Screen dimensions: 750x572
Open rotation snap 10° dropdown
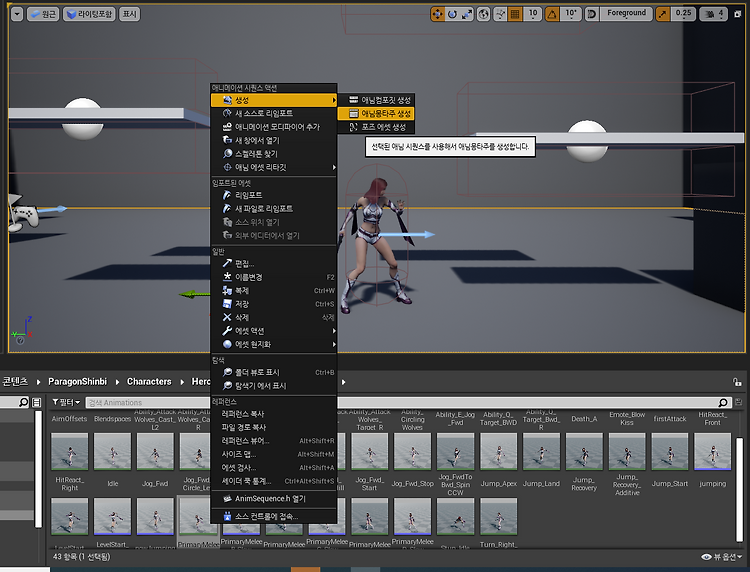[571, 14]
